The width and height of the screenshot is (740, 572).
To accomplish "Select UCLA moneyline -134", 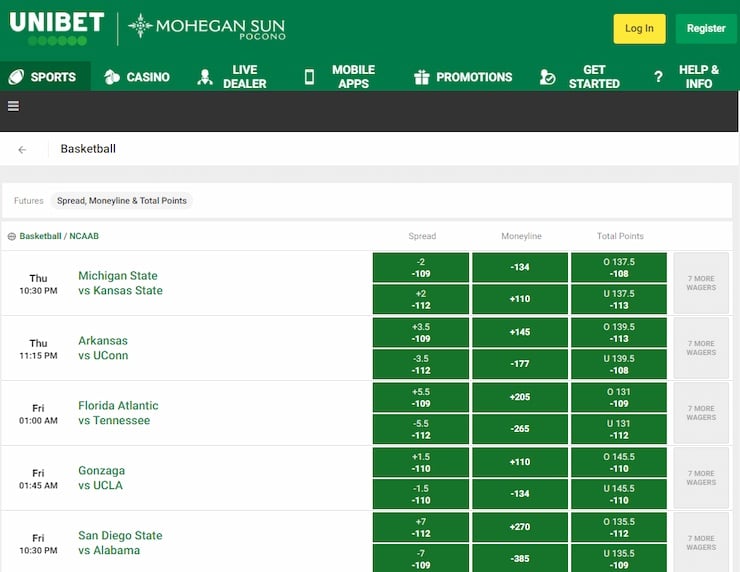I will tap(520, 494).
